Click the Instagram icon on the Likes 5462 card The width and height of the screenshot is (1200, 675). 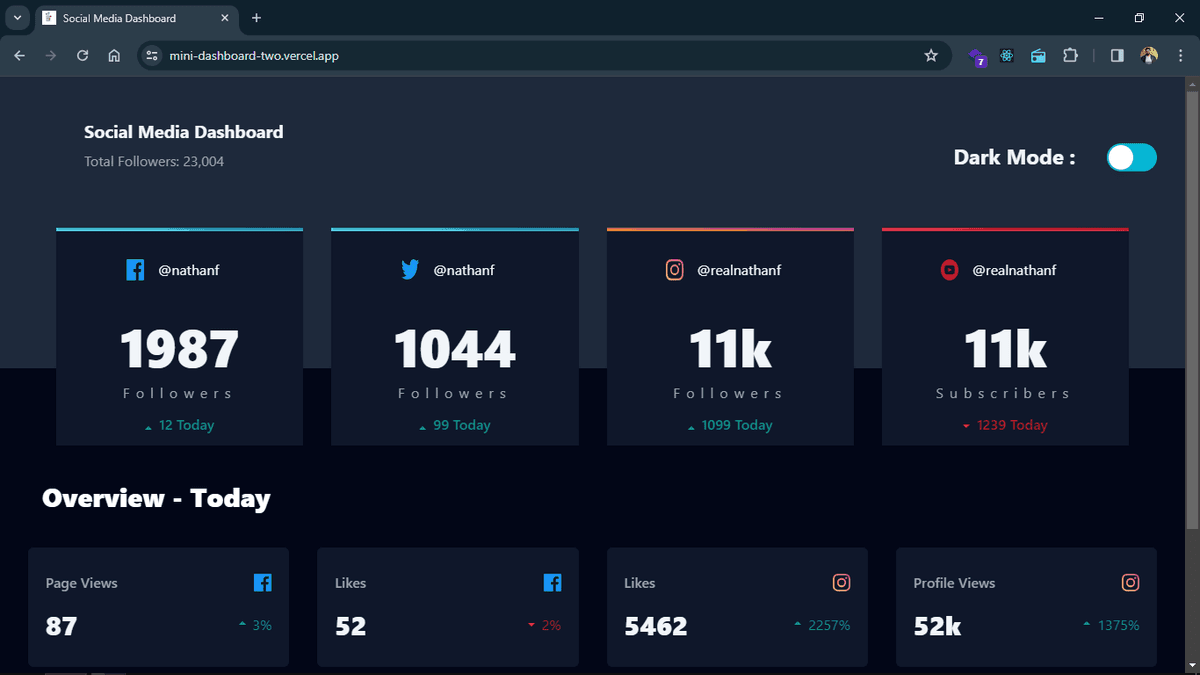click(841, 582)
